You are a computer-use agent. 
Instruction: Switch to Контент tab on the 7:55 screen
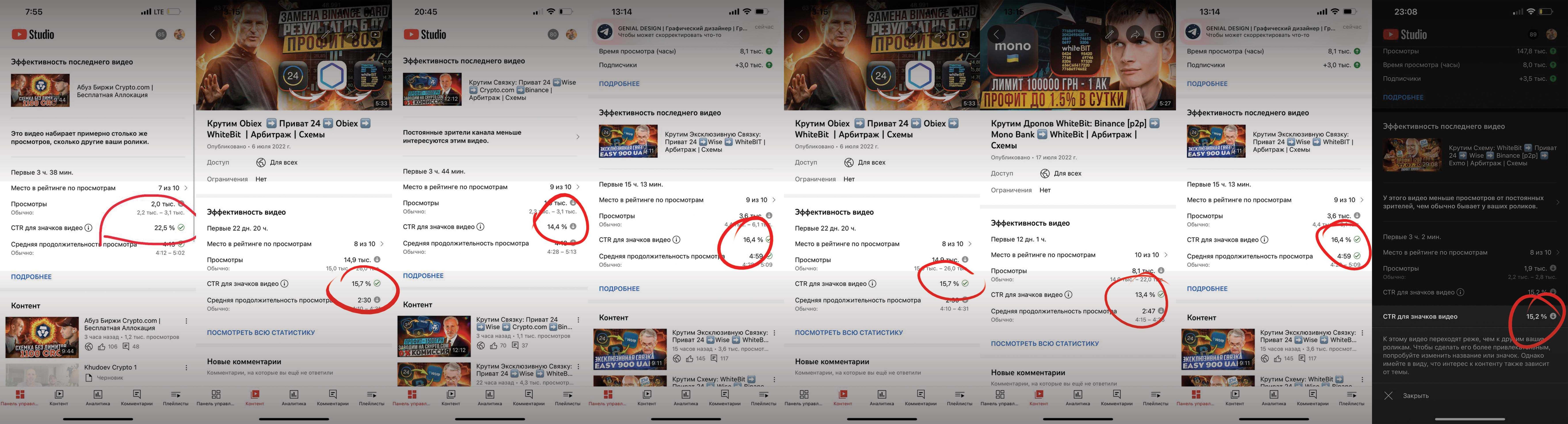pos(59,398)
